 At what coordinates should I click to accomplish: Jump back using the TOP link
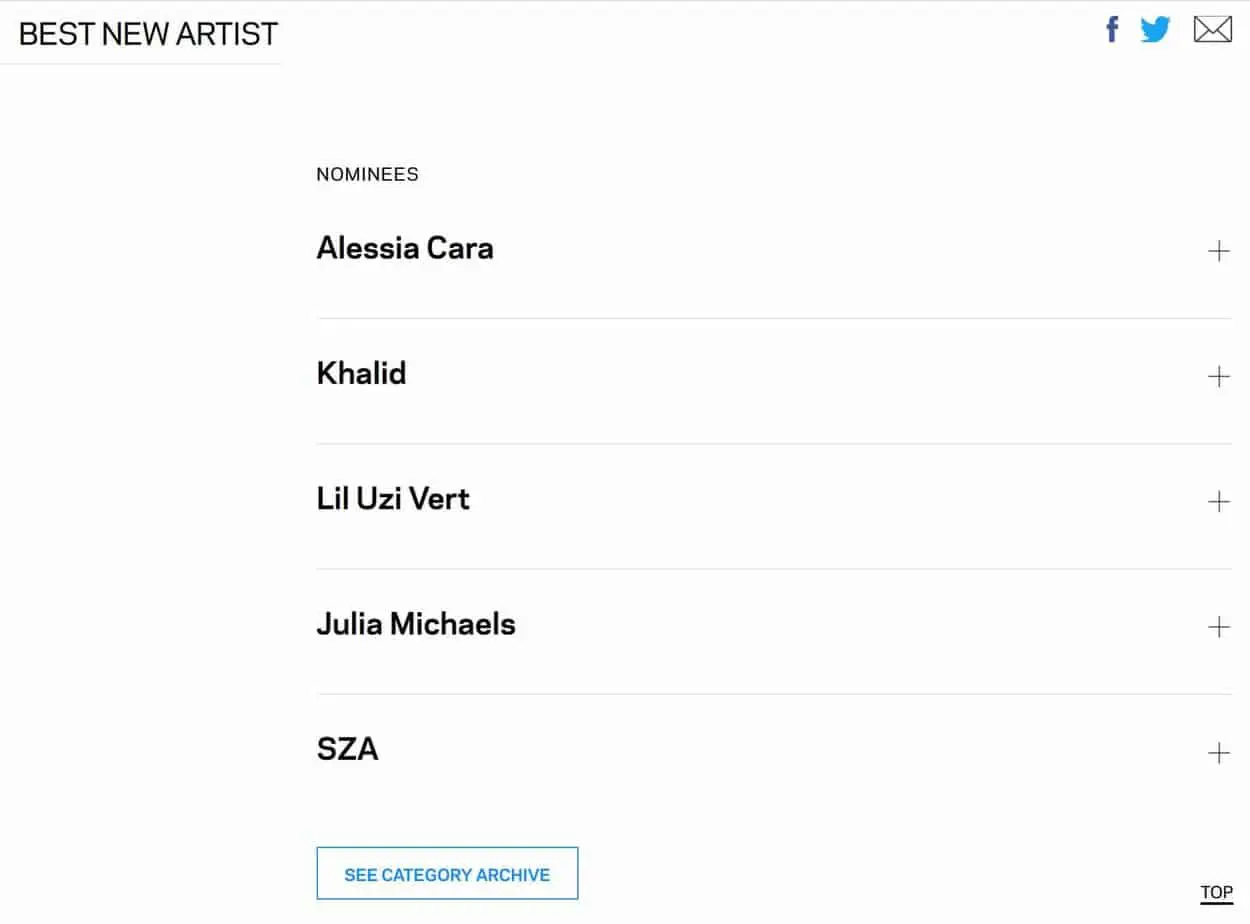[1216, 893]
